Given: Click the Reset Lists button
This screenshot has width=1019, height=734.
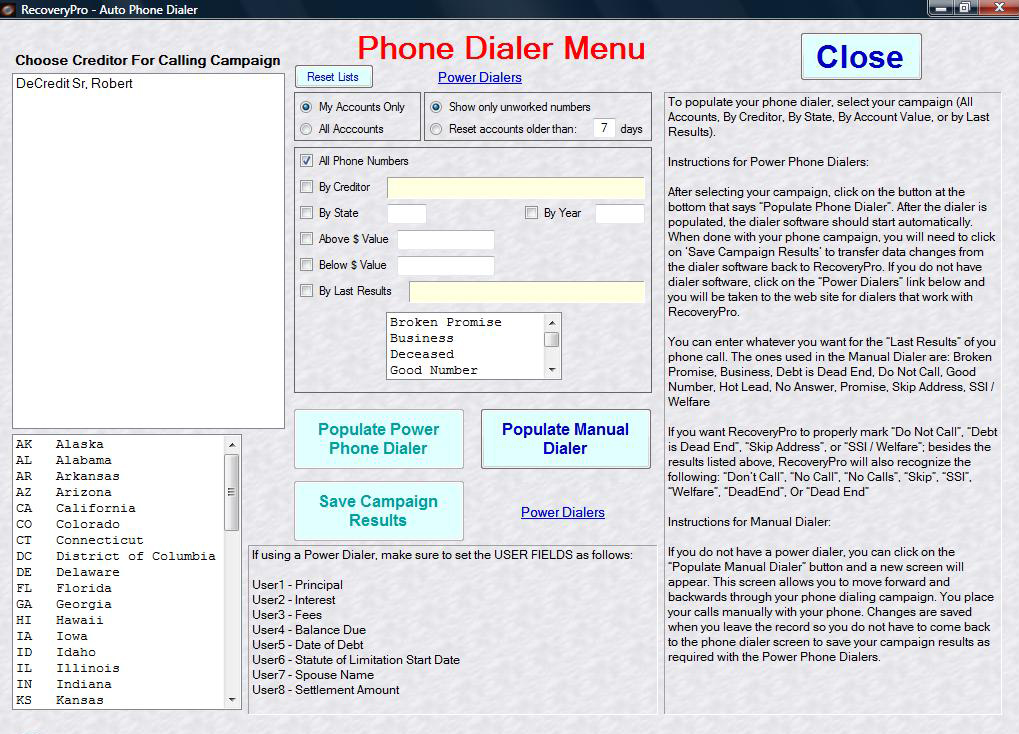Looking at the screenshot, I should [x=333, y=77].
